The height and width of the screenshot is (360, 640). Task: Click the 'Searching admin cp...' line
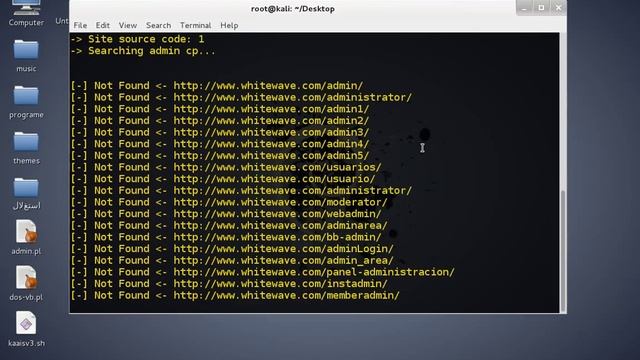coord(143,51)
